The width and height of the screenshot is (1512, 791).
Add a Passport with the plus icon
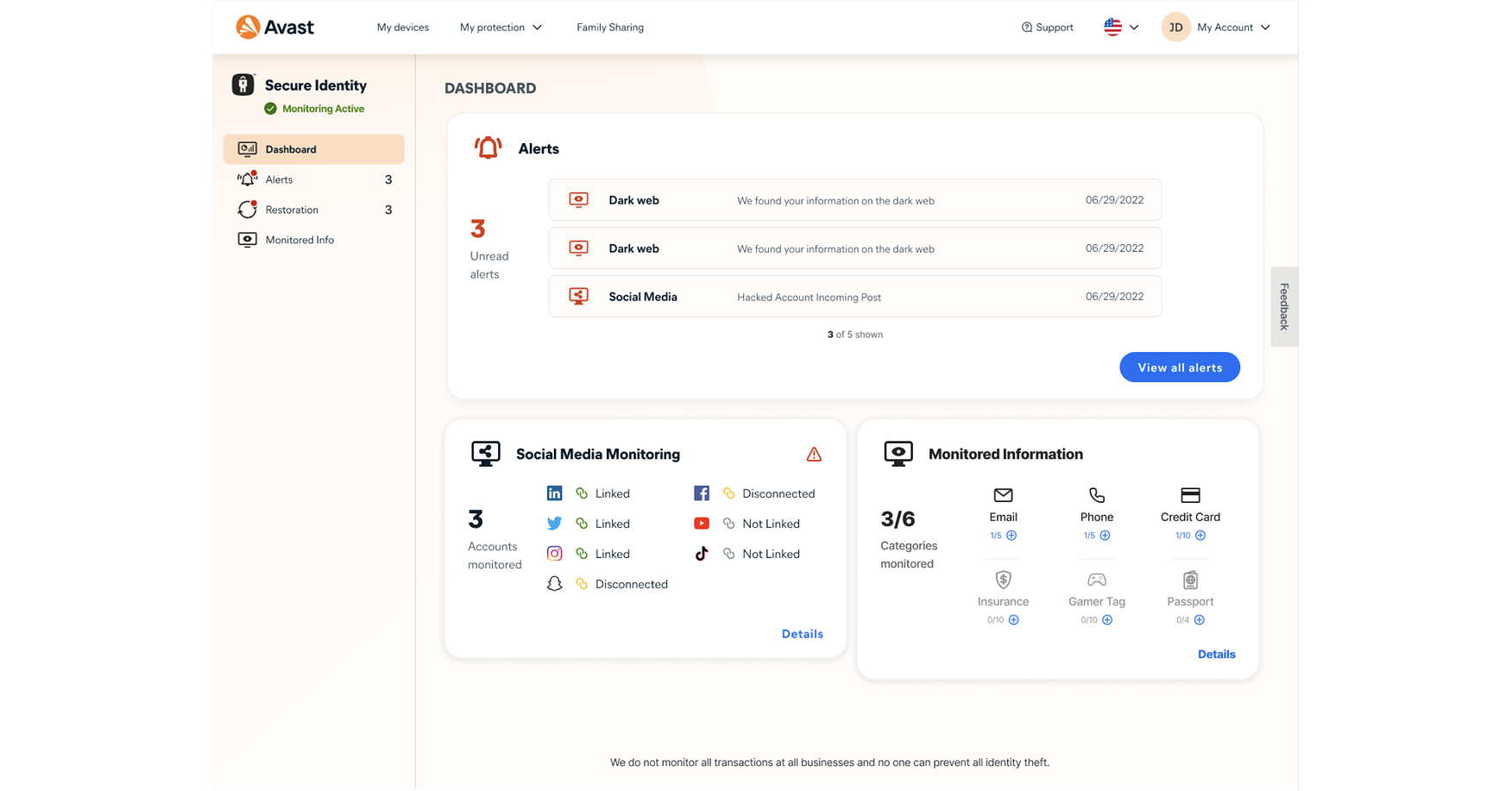[x=1200, y=620]
